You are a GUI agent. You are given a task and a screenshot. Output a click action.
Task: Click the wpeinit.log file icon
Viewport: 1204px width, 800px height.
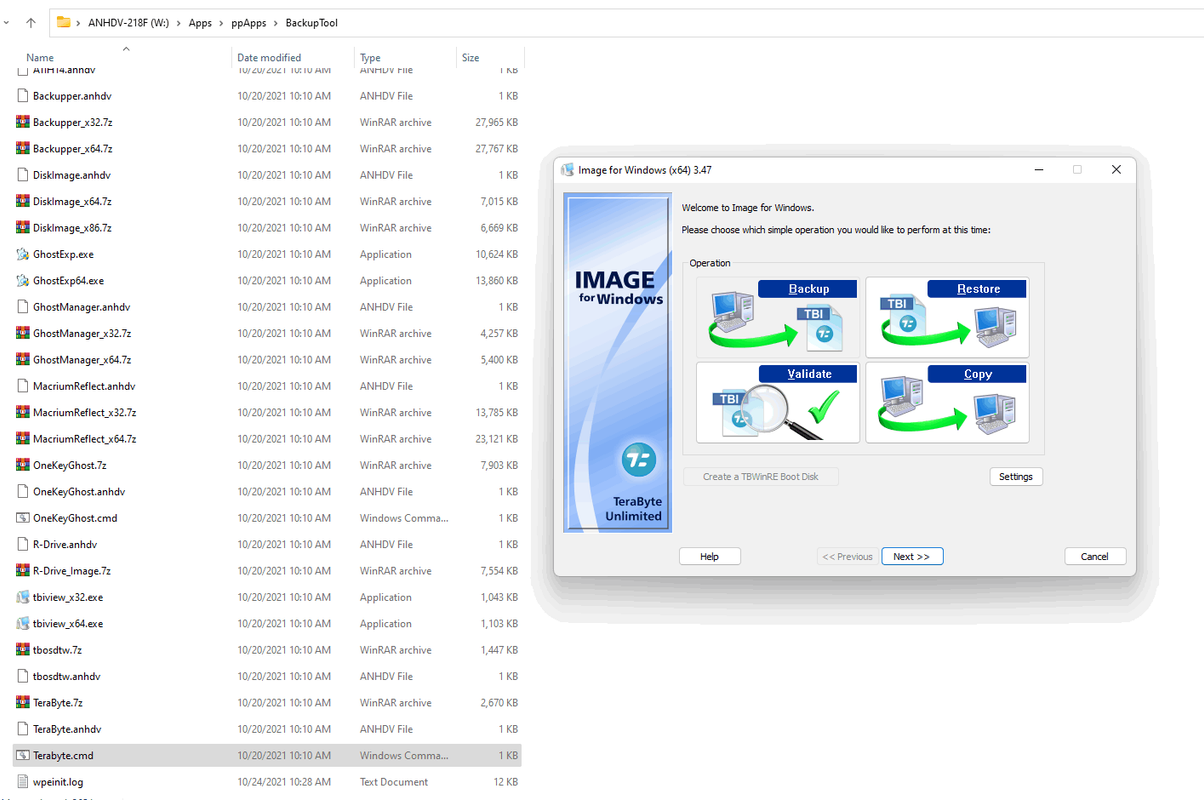coord(23,782)
